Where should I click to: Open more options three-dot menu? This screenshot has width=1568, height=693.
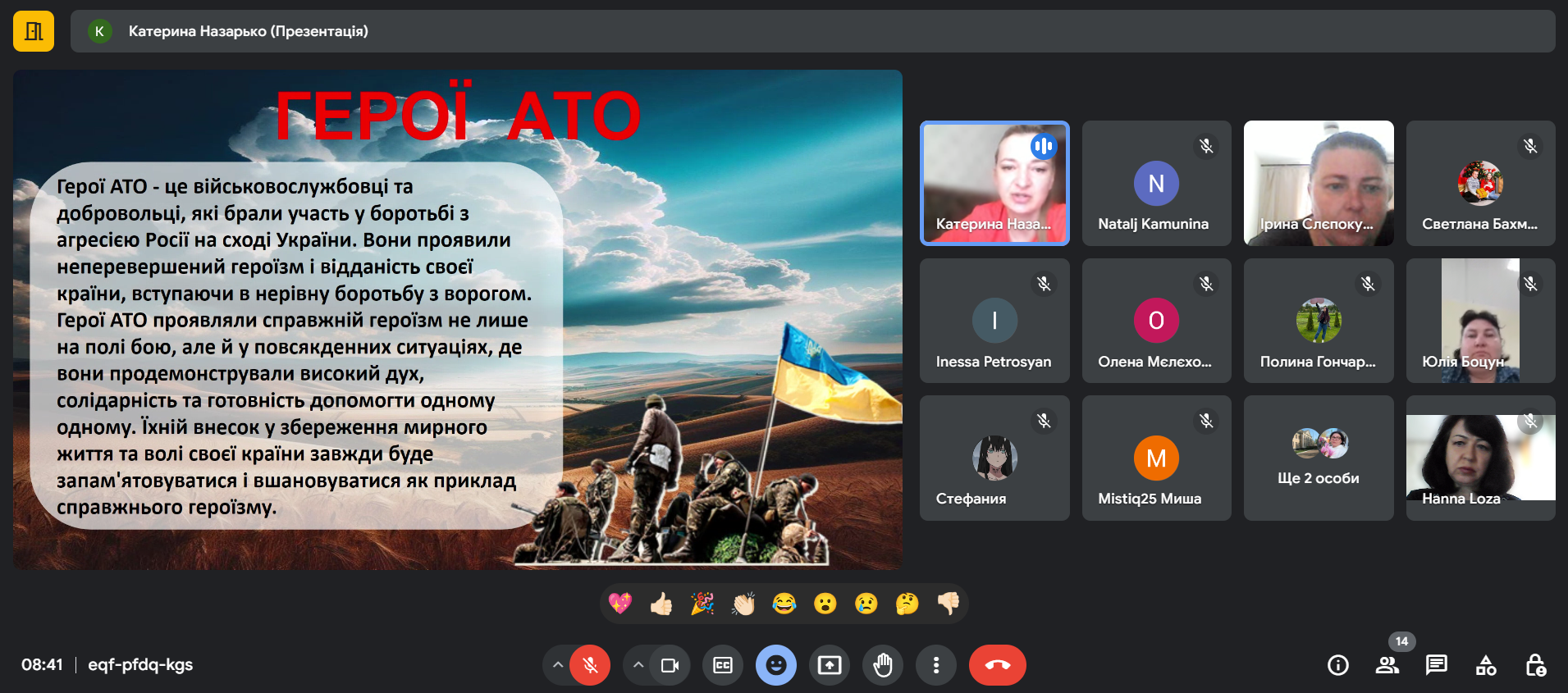tap(936, 665)
